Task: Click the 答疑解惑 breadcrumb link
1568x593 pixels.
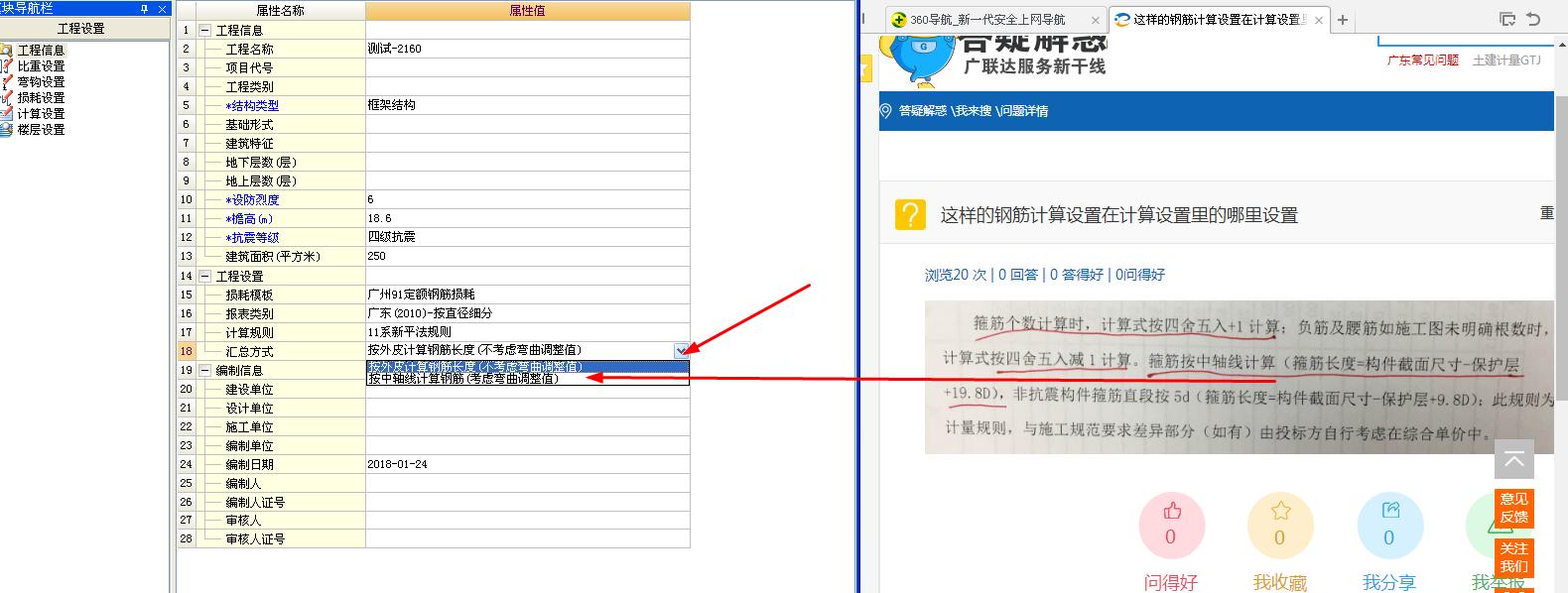Action: click(x=922, y=111)
